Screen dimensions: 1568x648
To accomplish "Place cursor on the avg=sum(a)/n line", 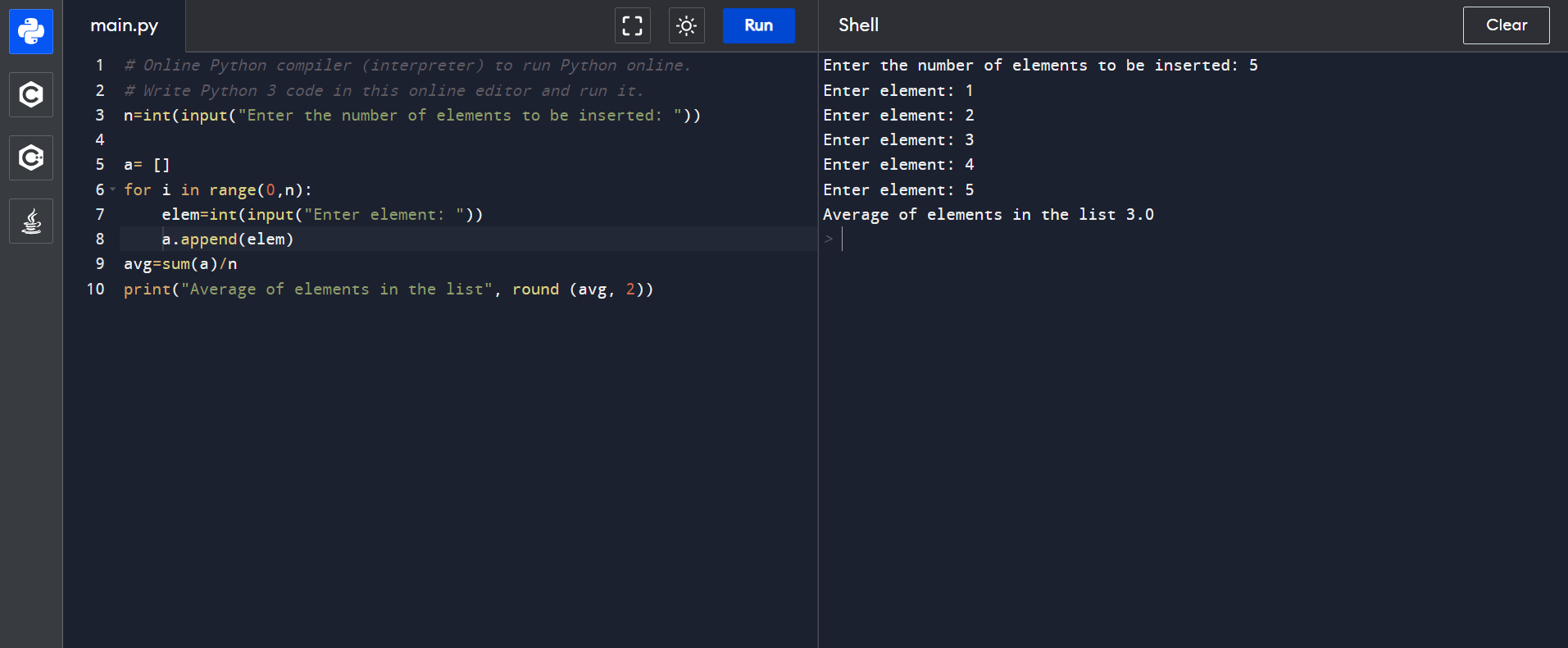I will [x=180, y=264].
